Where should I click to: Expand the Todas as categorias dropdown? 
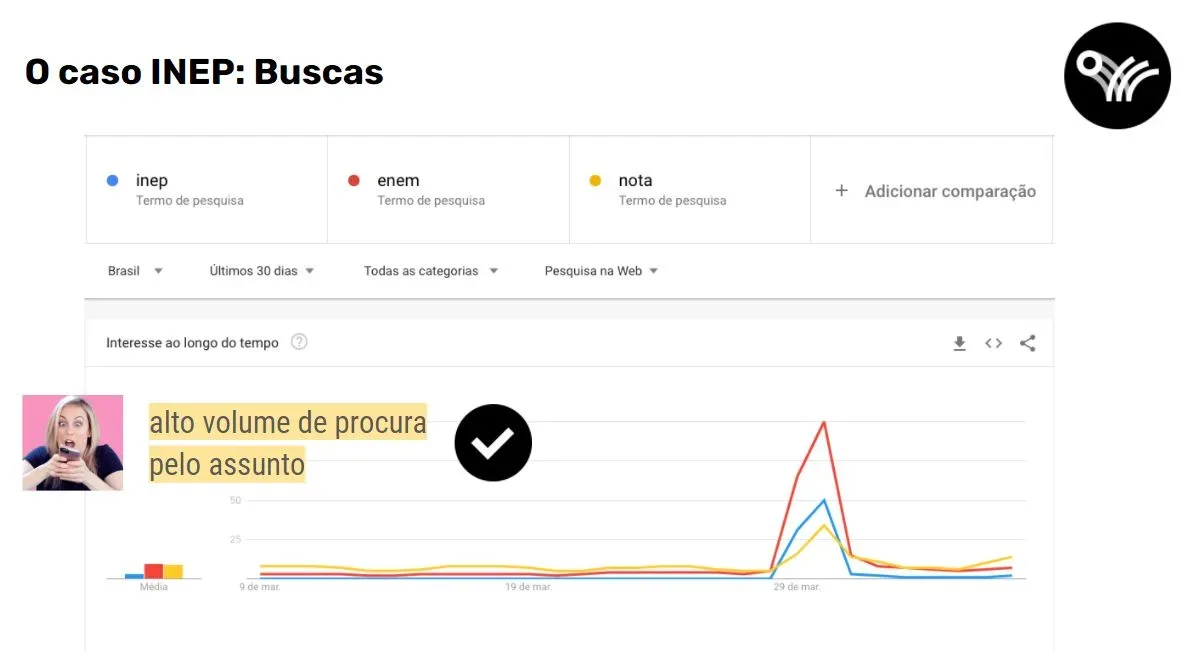[431, 271]
